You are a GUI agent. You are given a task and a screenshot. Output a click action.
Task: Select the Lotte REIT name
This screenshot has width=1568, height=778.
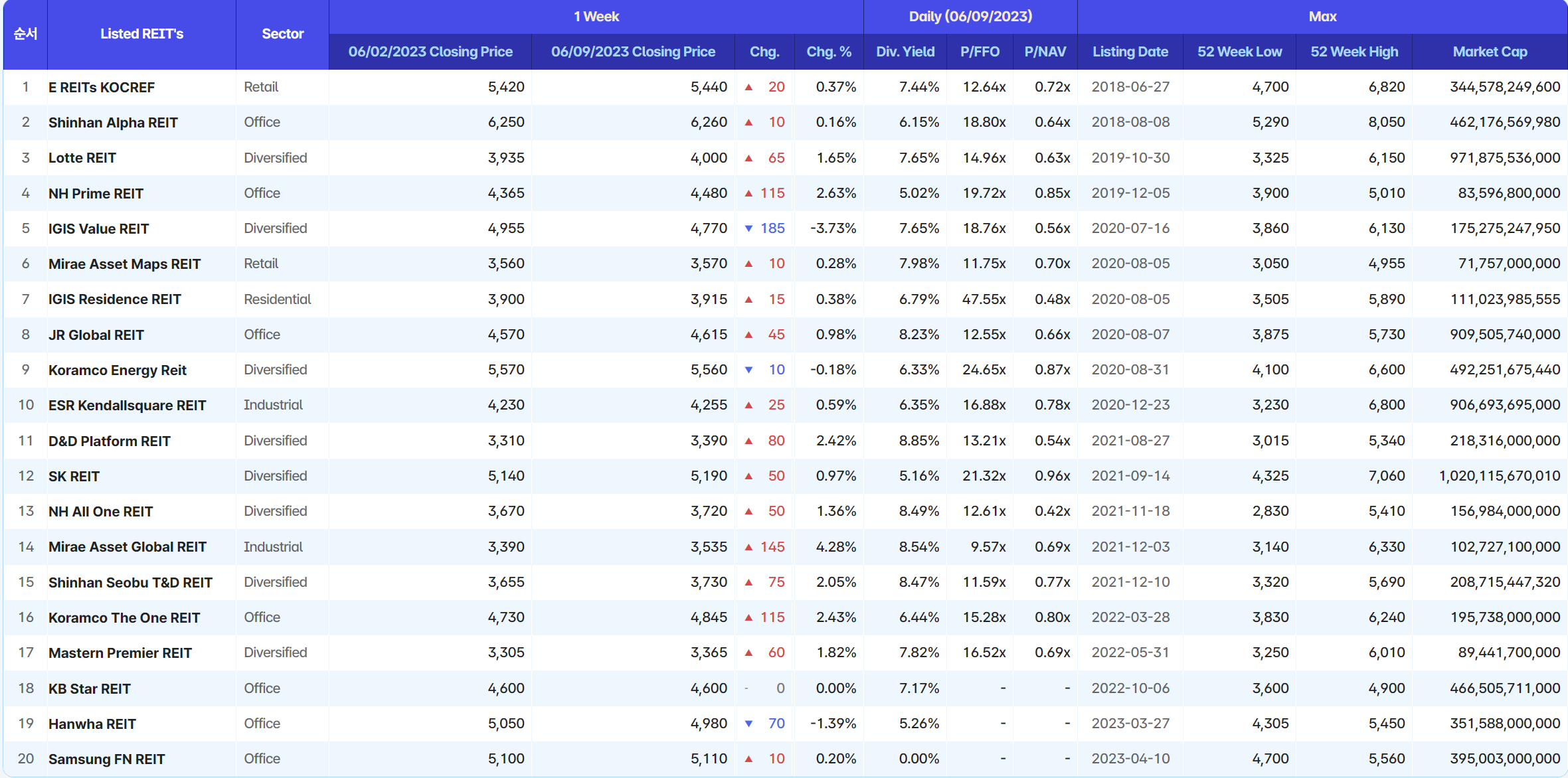click(x=82, y=158)
